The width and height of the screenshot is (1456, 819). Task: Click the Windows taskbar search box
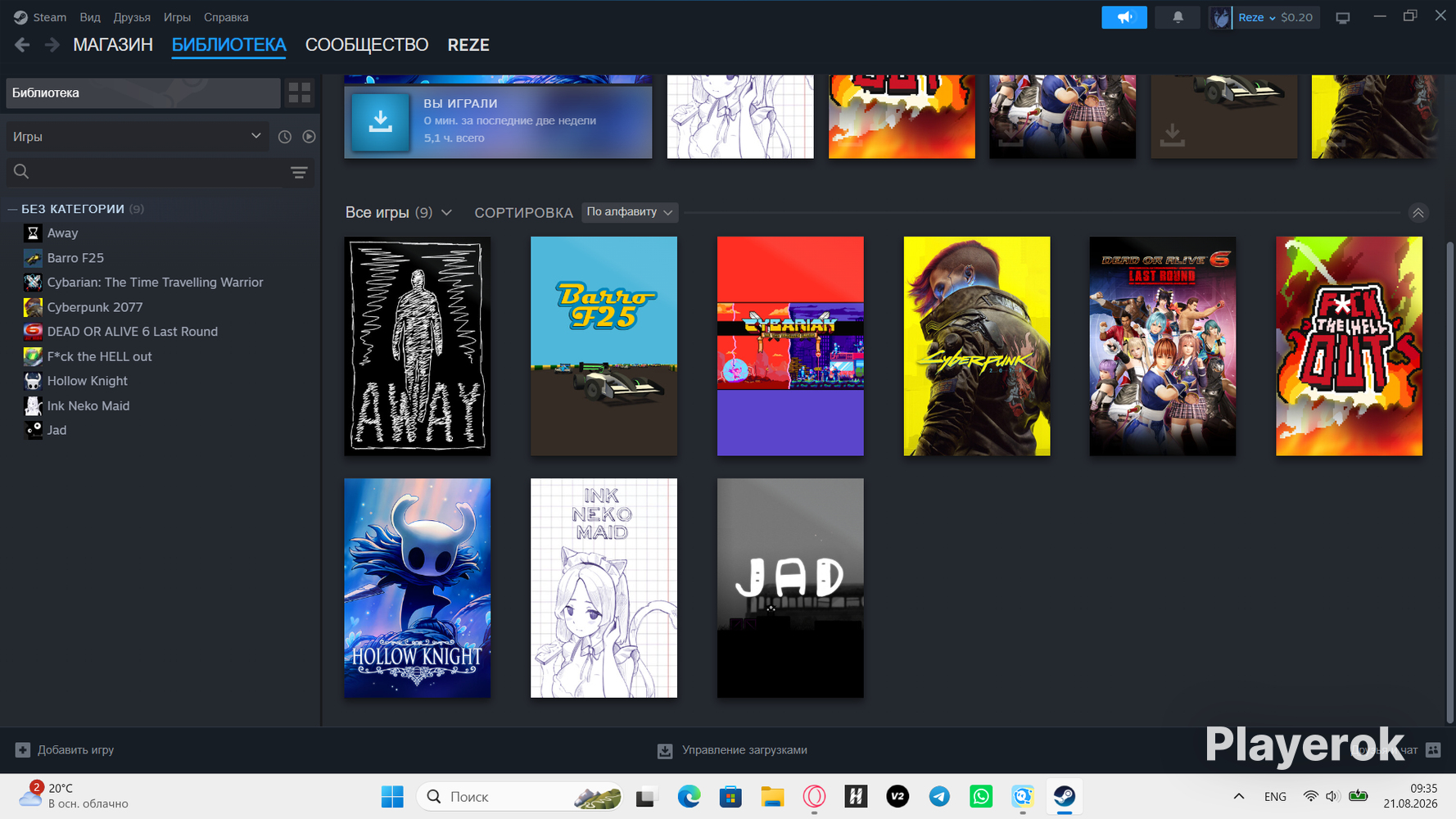click(x=519, y=796)
